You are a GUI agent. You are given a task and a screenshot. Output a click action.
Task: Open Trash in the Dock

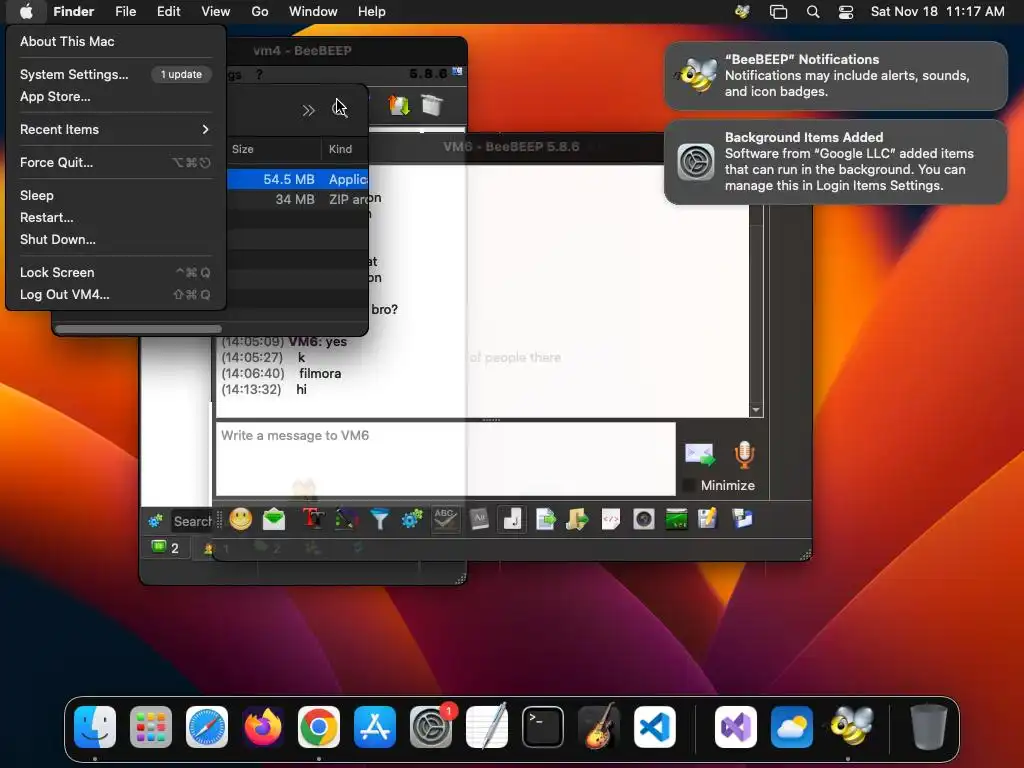(x=928, y=726)
